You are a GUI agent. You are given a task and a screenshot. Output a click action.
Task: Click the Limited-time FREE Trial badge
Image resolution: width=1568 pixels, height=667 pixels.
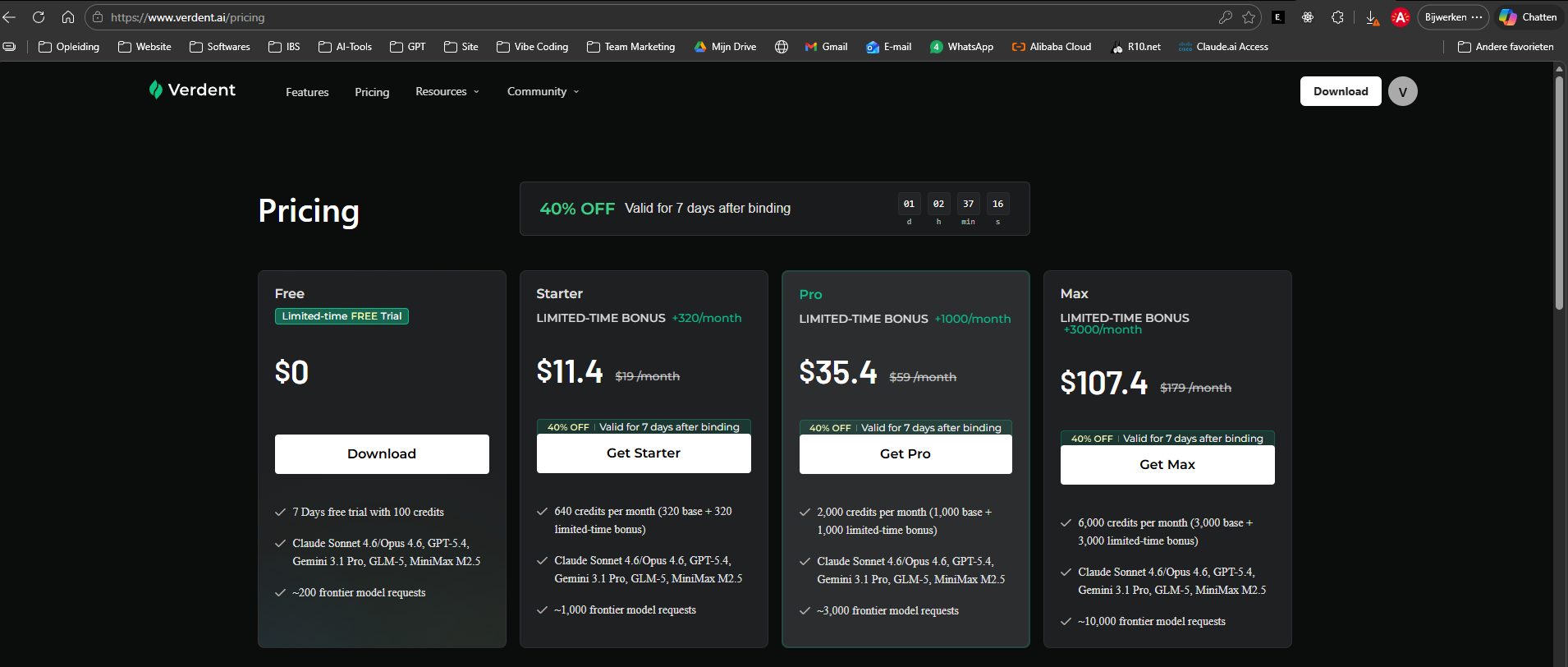(x=342, y=316)
